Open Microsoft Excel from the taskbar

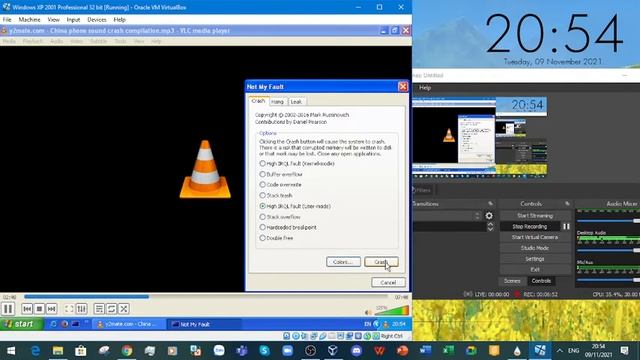click(x=448, y=351)
